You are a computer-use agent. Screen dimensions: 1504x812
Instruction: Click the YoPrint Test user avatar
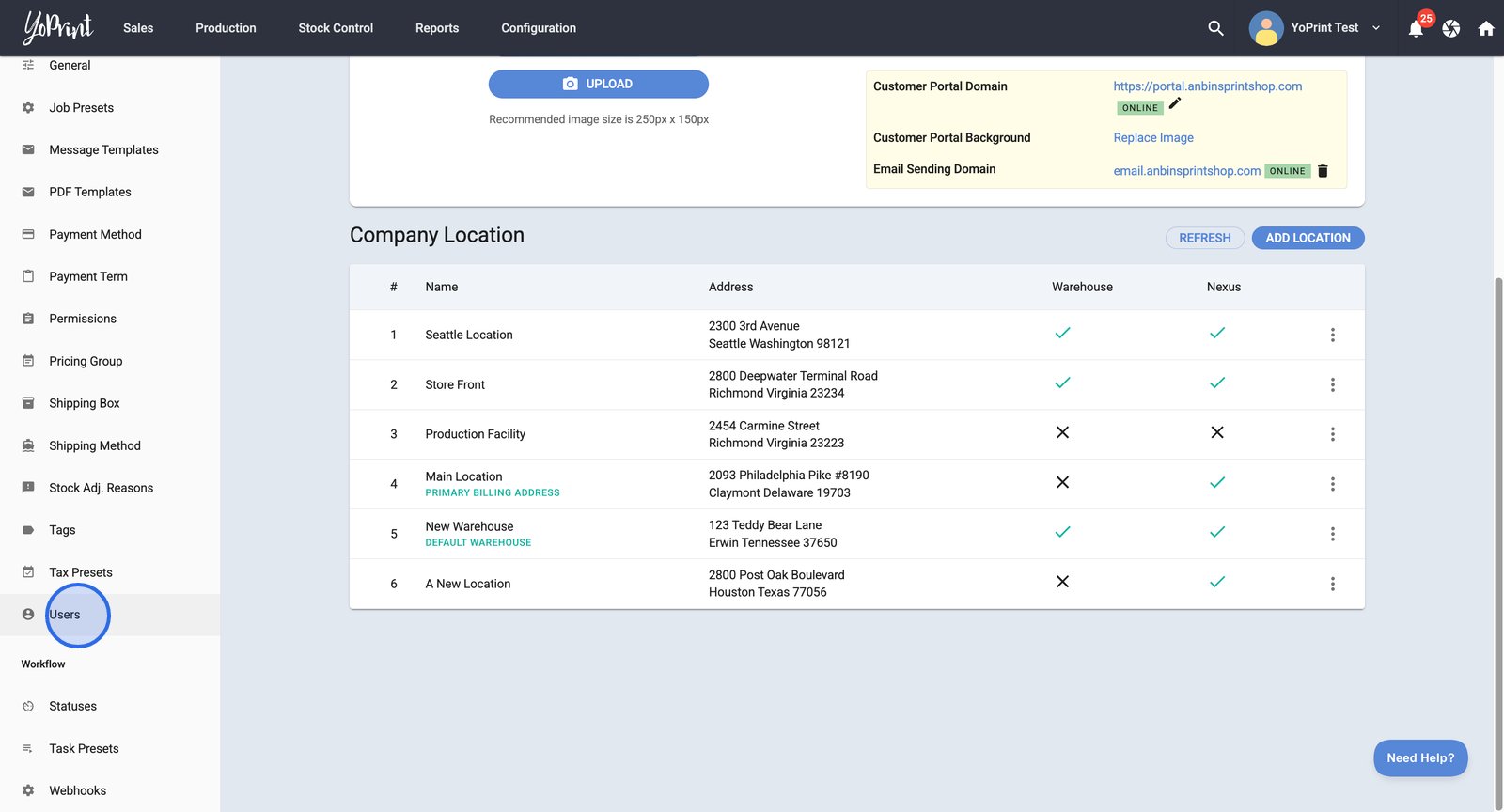click(x=1265, y=28)
